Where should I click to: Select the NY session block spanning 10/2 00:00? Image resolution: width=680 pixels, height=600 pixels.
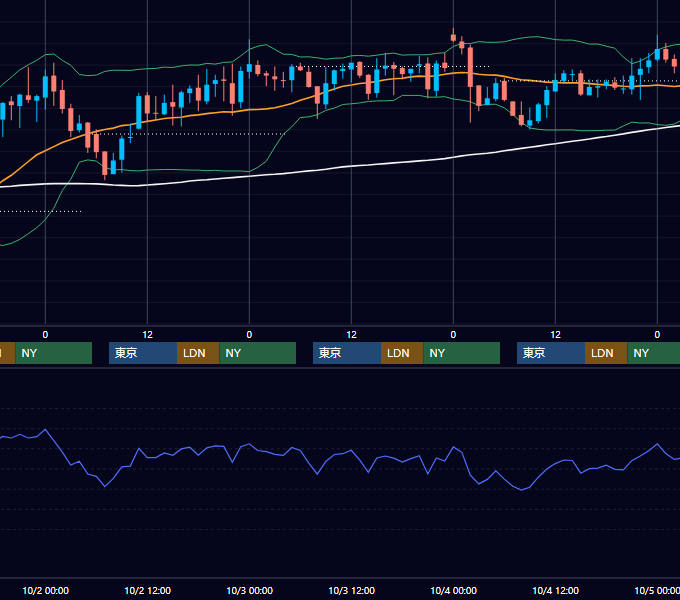coord(54,353)
